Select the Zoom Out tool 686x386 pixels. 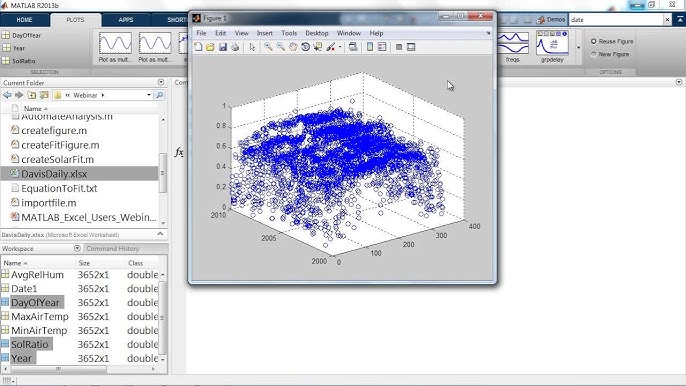click(280, 47)
